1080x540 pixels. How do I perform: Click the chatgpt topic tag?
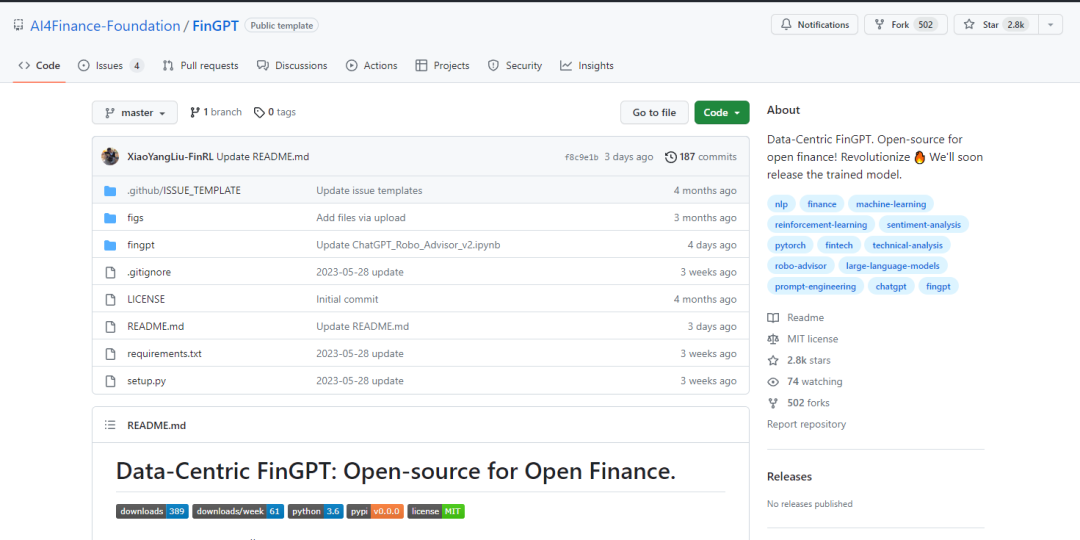(x=891, y=287)
